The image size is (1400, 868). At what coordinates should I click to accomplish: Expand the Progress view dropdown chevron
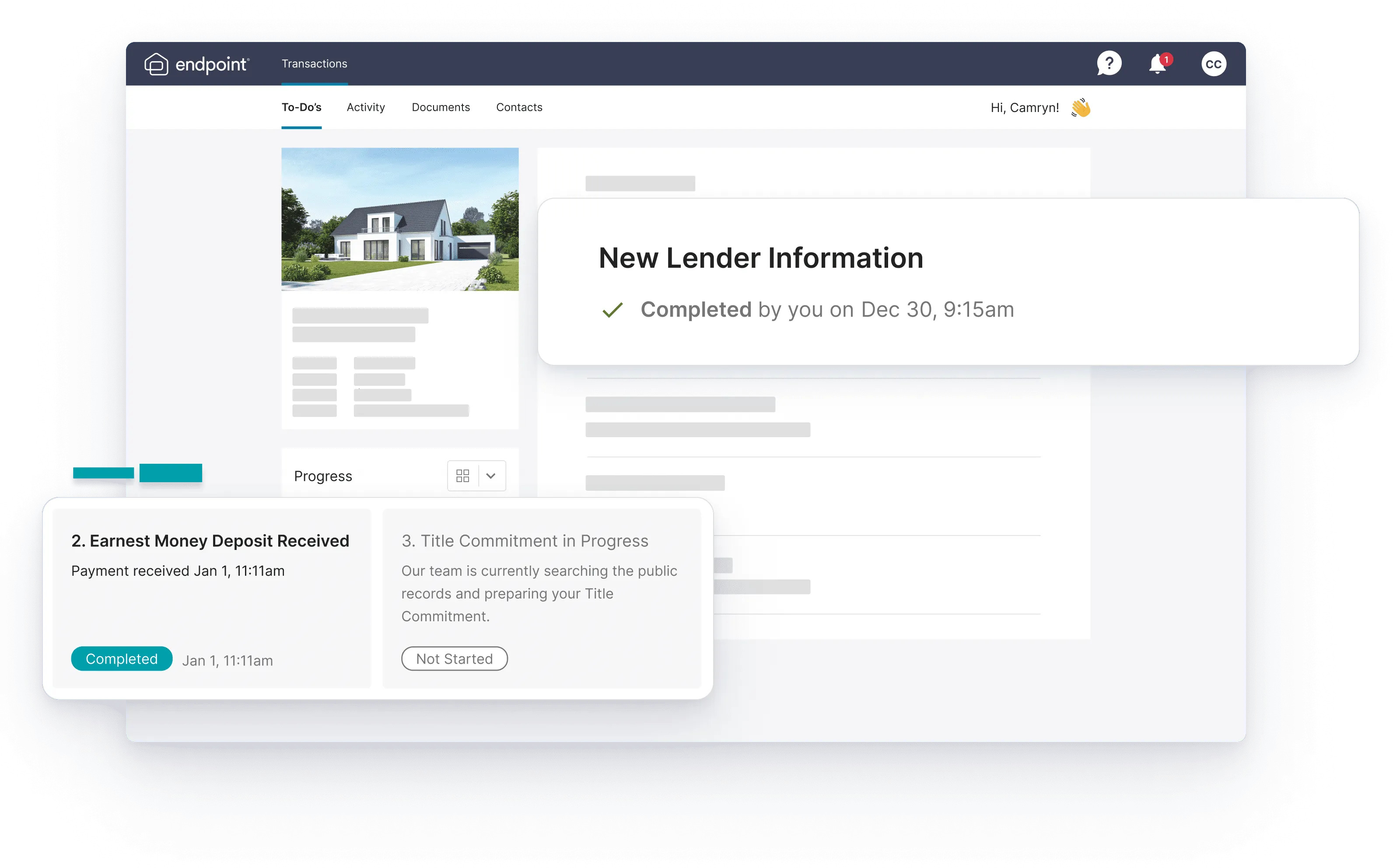491,476
